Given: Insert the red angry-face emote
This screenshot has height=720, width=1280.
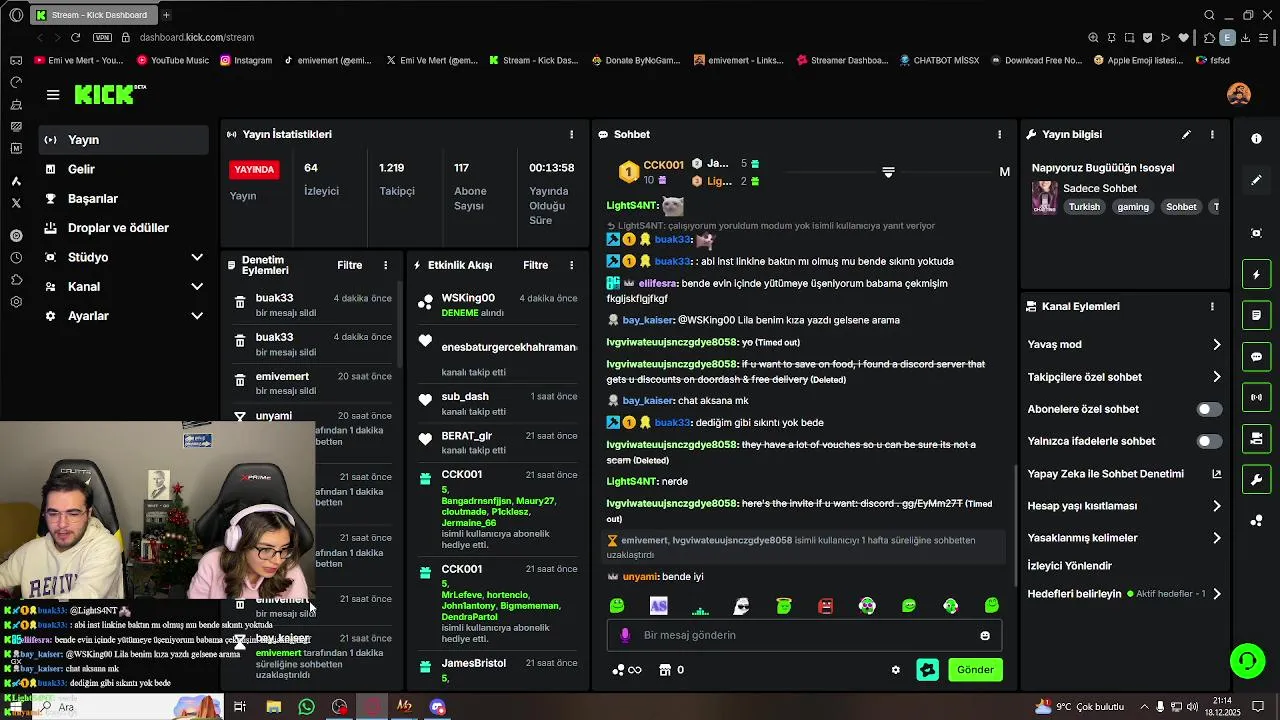Looking at the screenshot, I should tap(825, 606).
